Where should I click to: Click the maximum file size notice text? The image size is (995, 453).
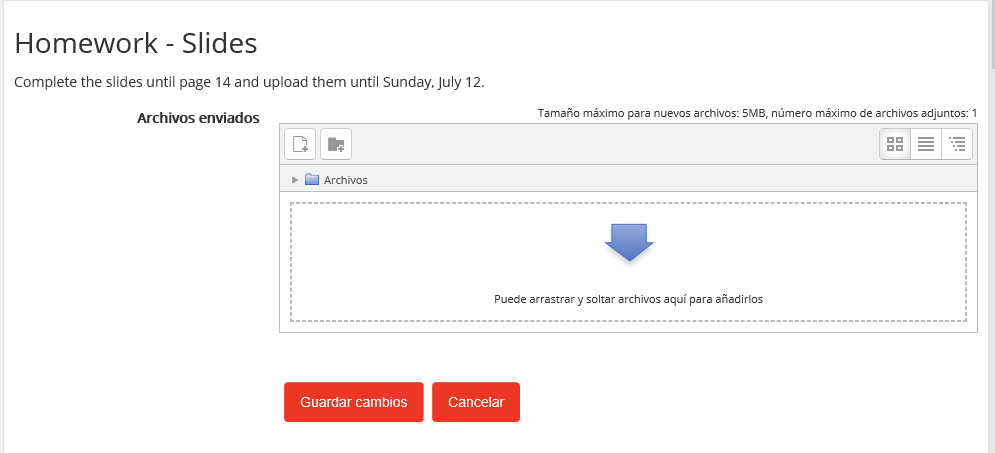(757, 114)
